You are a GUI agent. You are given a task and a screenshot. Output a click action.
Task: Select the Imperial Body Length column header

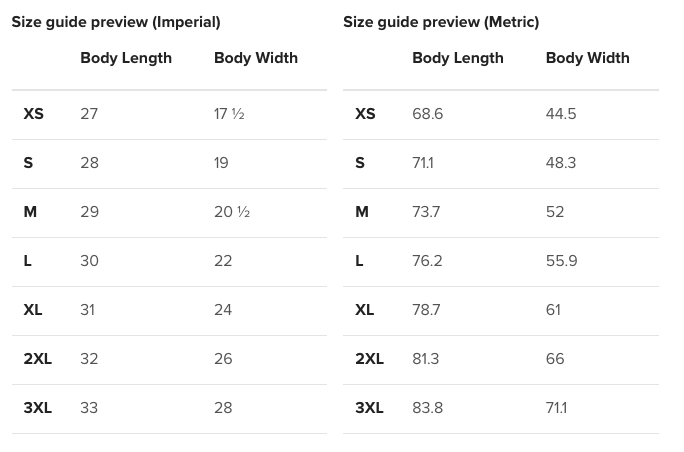coord(126,58)
